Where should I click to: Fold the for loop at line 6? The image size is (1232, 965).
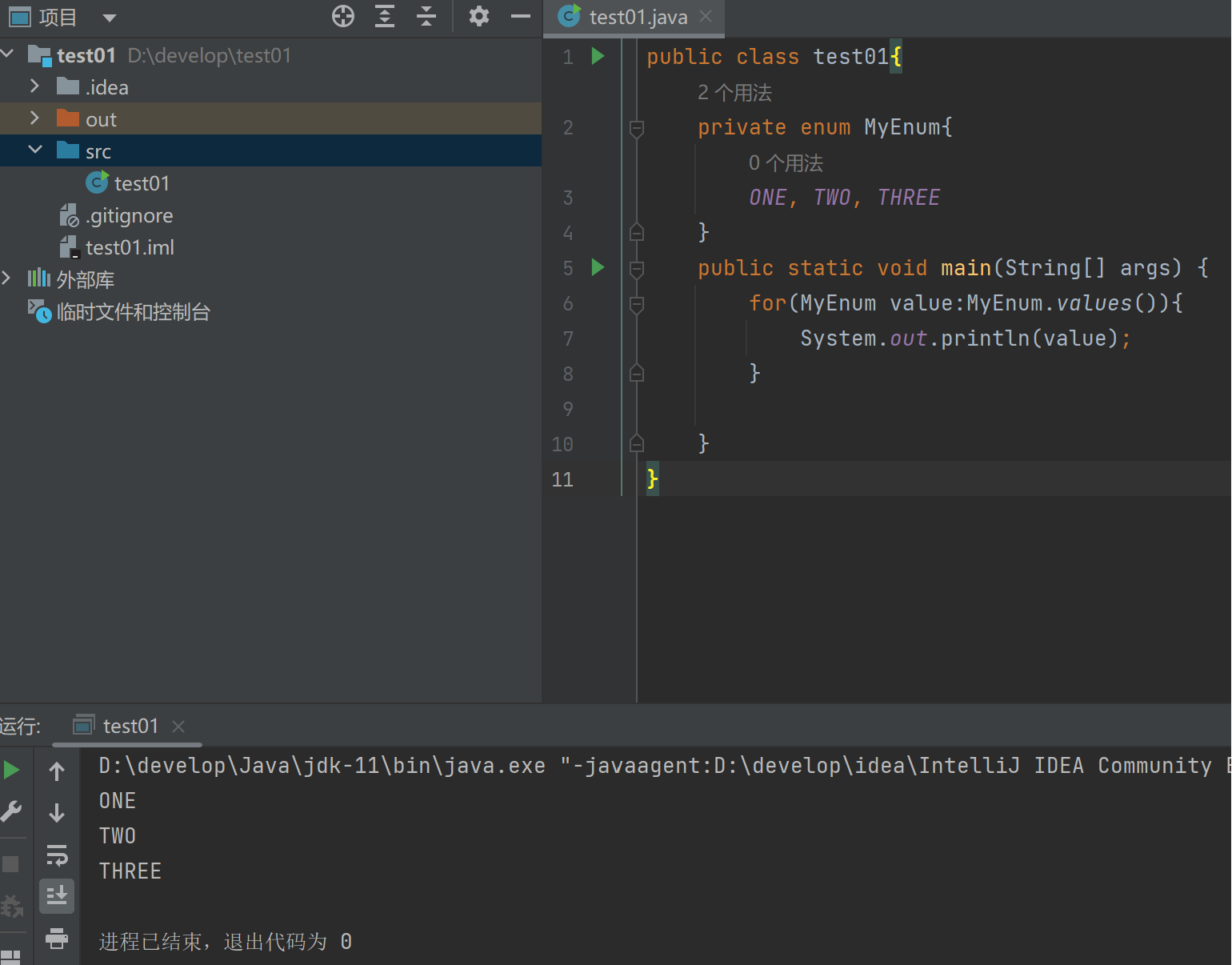pos(637,303)
